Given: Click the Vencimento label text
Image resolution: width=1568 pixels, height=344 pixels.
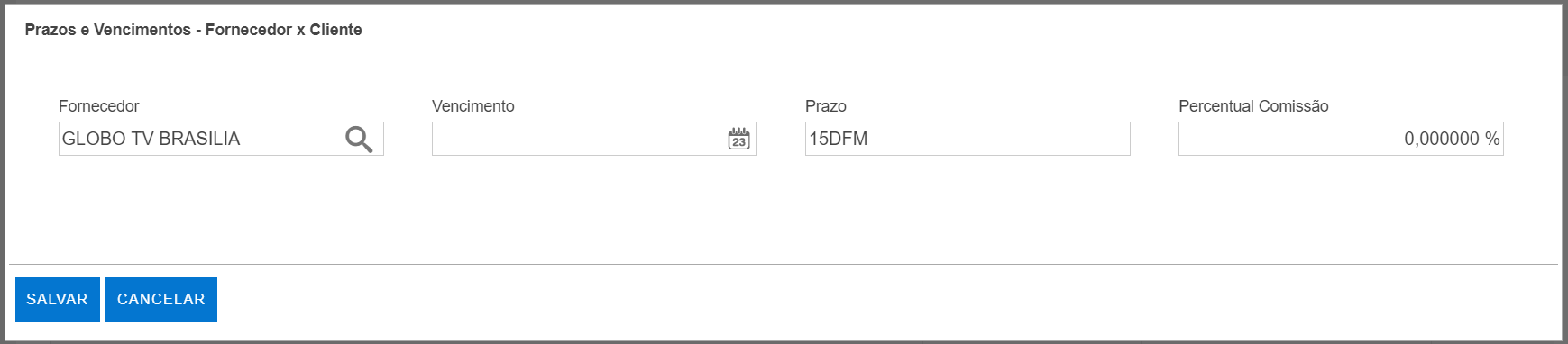Looking at the screenshot, I should click(473, 106).
